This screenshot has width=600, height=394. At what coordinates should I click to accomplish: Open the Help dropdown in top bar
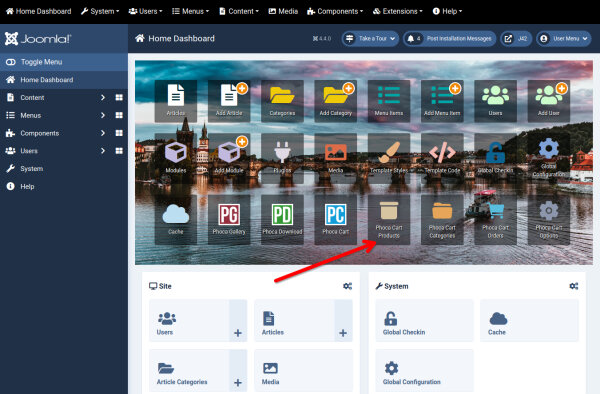(x=447, y=11)
